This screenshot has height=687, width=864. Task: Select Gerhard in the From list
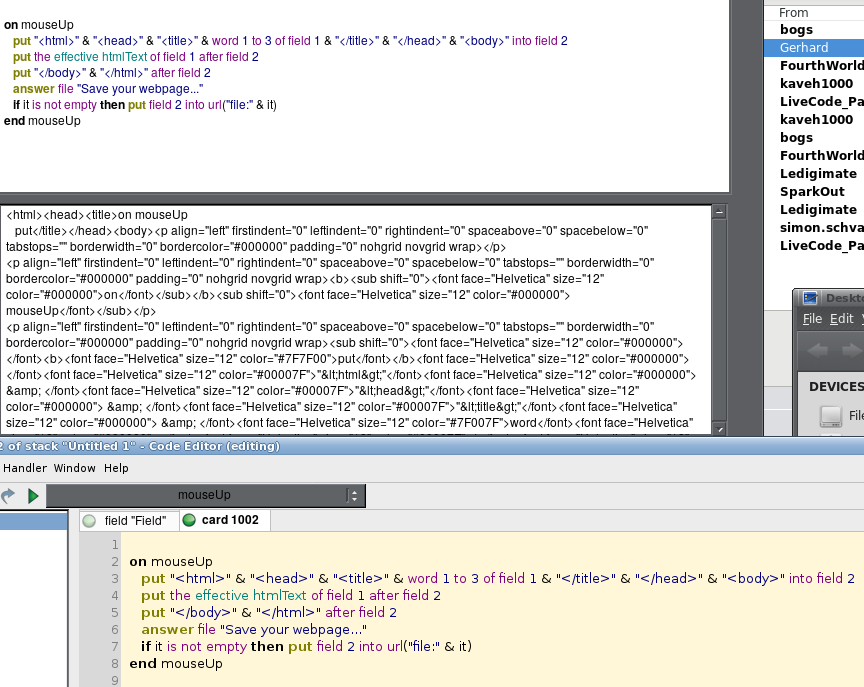click(804, 47)
